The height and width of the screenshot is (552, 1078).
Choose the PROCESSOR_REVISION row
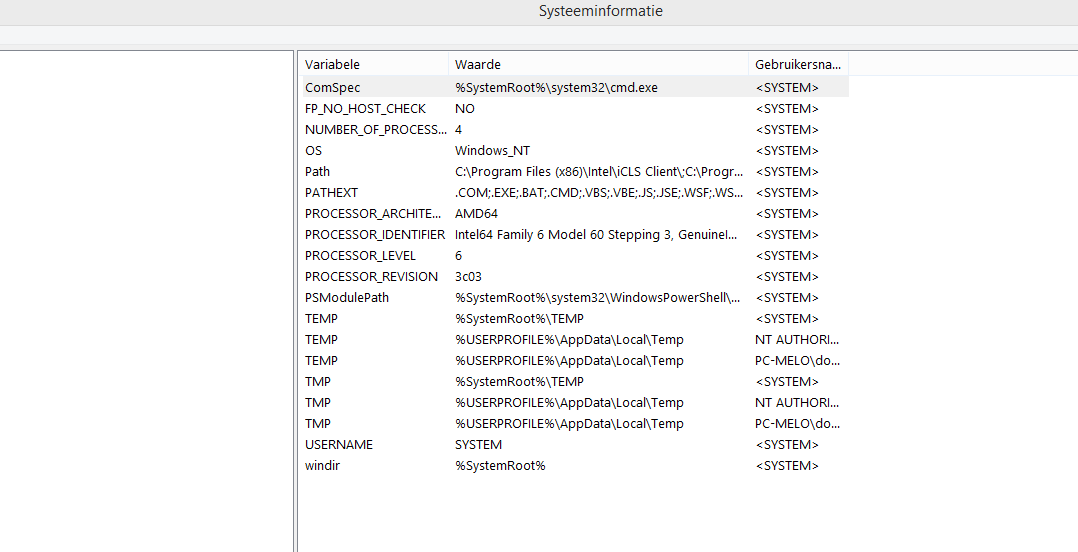371,277
